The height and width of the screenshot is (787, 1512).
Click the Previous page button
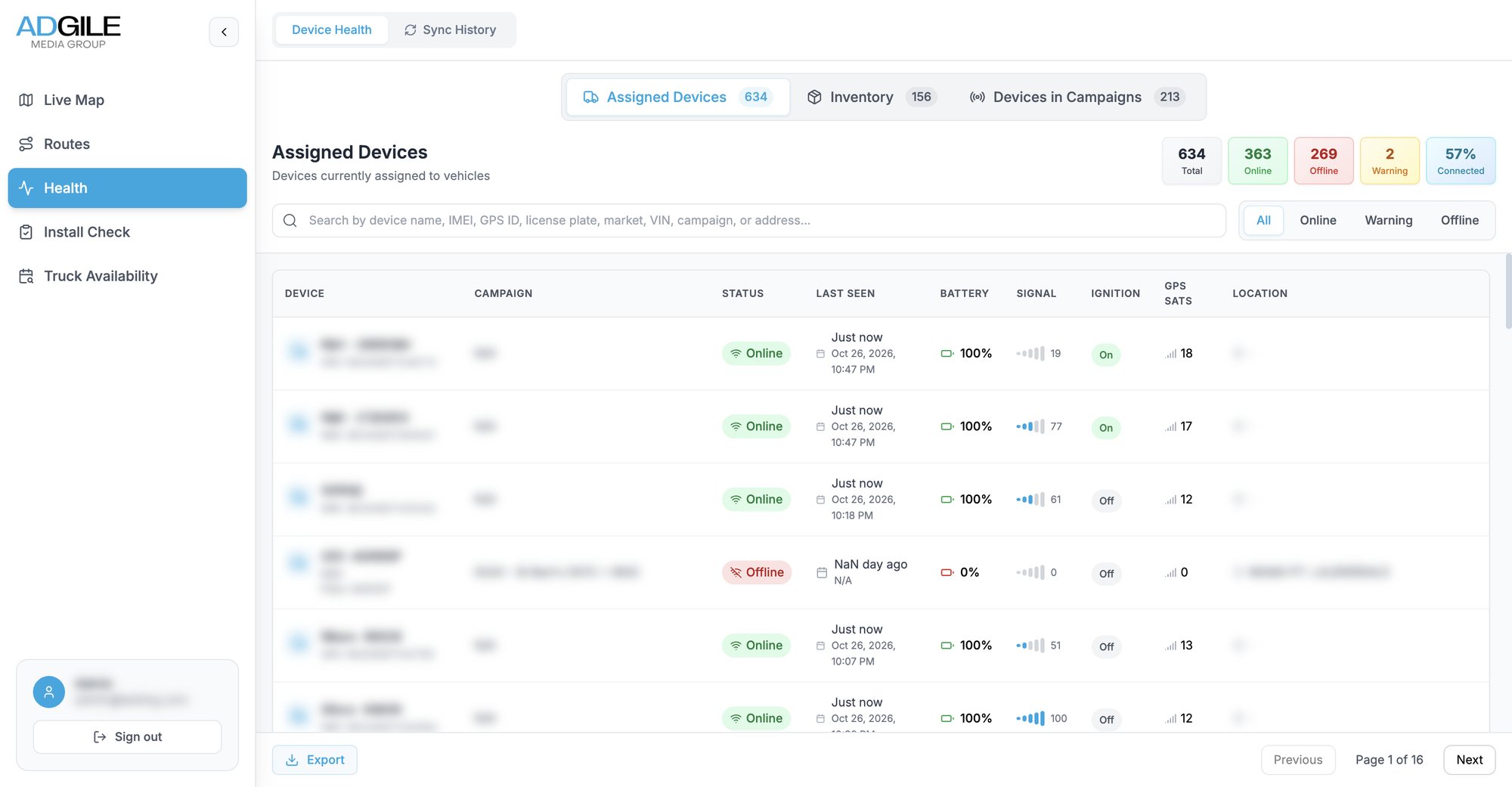click(1298, 760)
